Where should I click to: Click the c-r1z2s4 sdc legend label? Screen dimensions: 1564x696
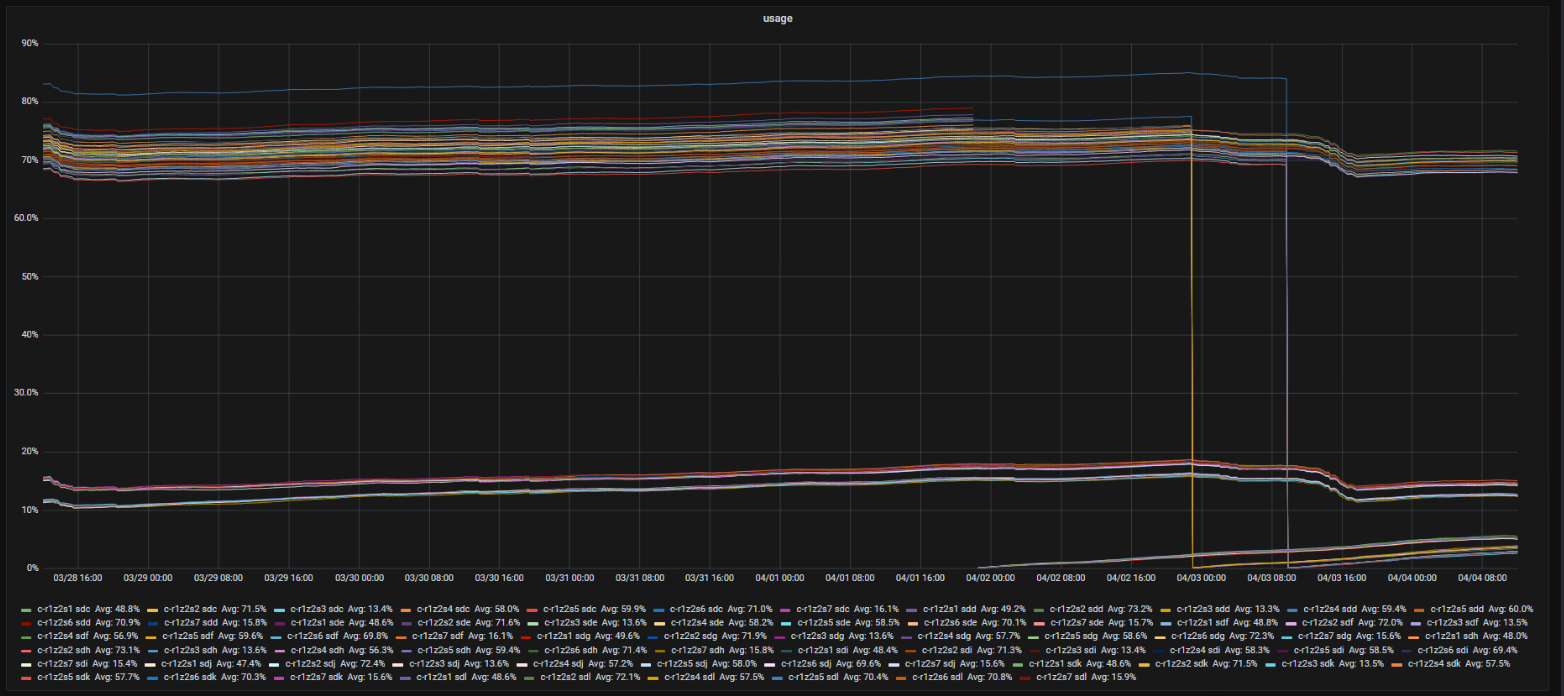[x=432, y=608]
